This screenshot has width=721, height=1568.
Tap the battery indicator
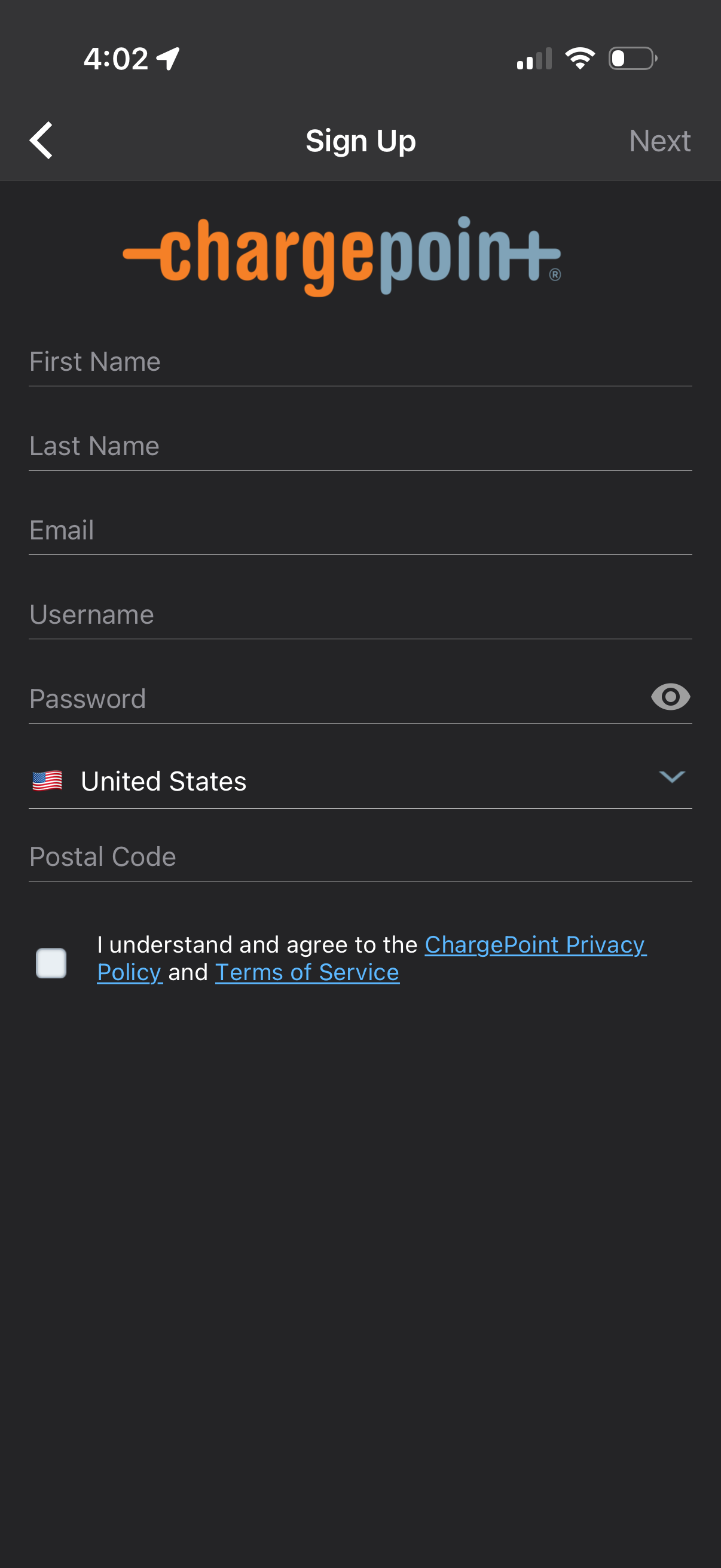coord(631,58)
